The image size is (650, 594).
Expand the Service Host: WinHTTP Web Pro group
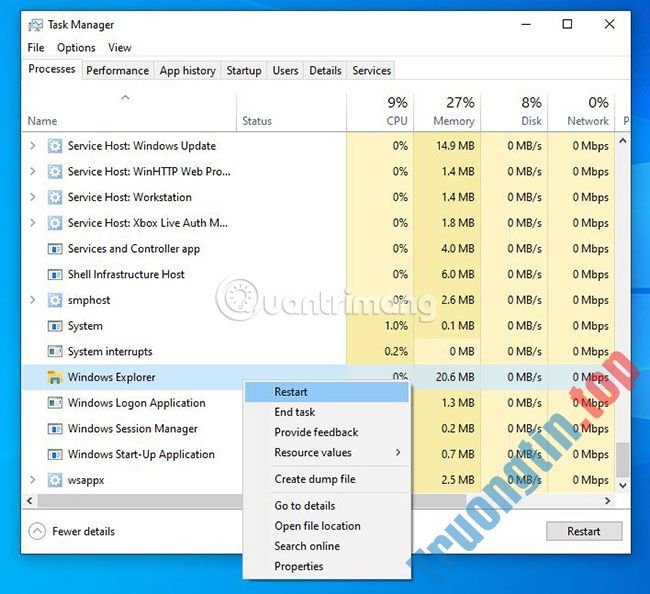pos(33,172)
